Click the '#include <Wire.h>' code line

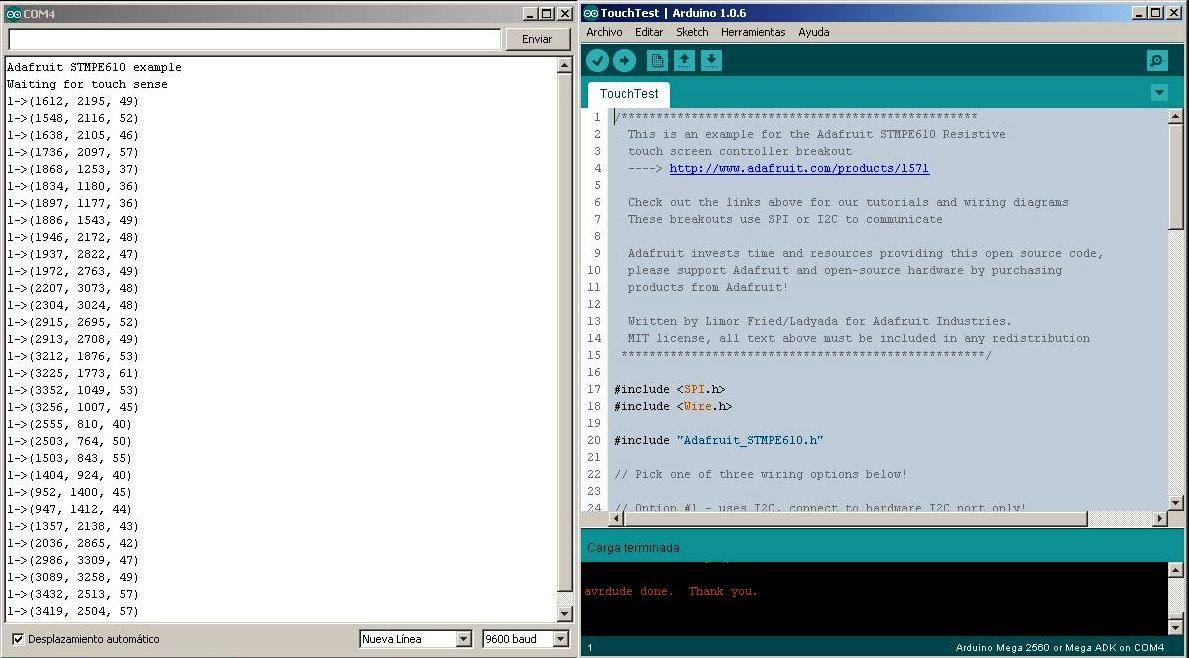[673, 406]
